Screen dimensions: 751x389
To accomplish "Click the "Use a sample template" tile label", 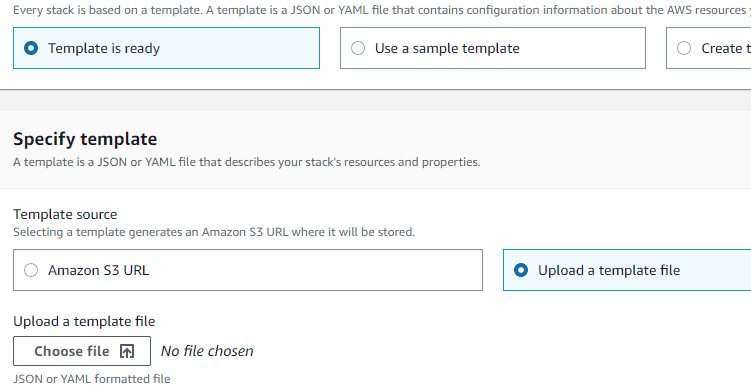I will [447, 48].
